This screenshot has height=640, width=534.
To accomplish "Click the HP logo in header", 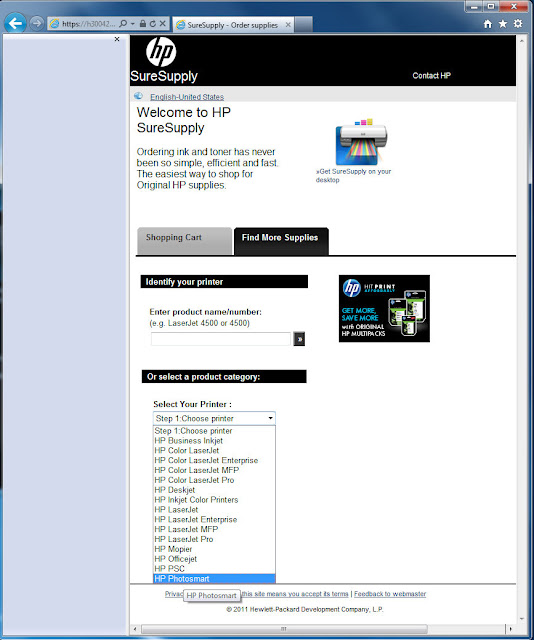I will tap(161, 52).
